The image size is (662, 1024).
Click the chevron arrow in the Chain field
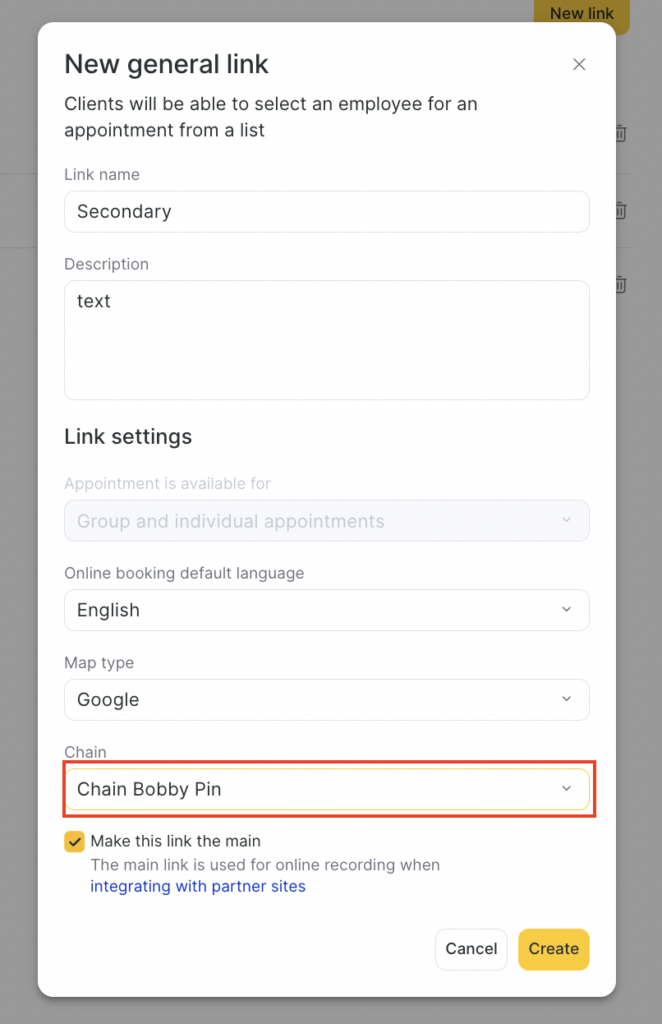pyautogui.click(x=567, y=789)
